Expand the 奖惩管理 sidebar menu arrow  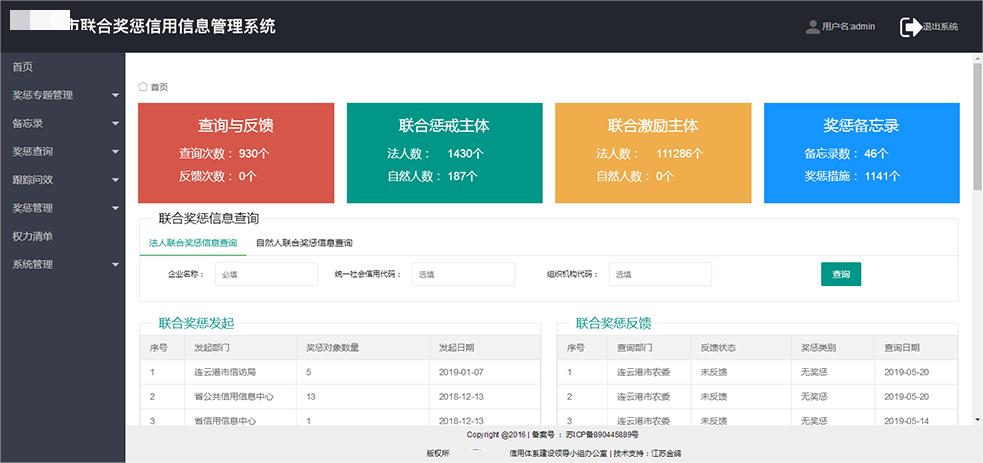[x=115, y=208]
